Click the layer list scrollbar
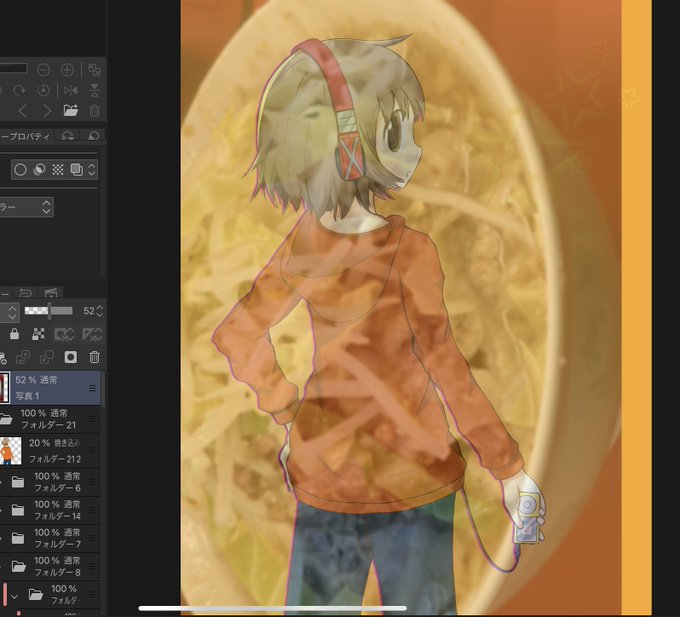 [x=103, y=388]
